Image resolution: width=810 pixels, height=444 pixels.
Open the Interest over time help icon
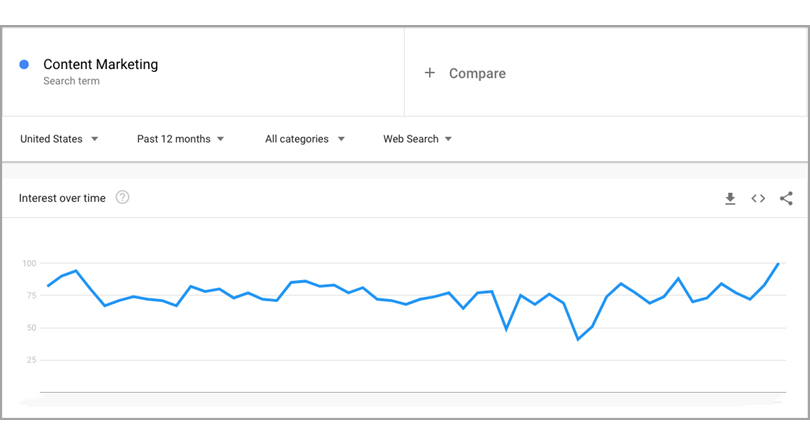[122, 198]
